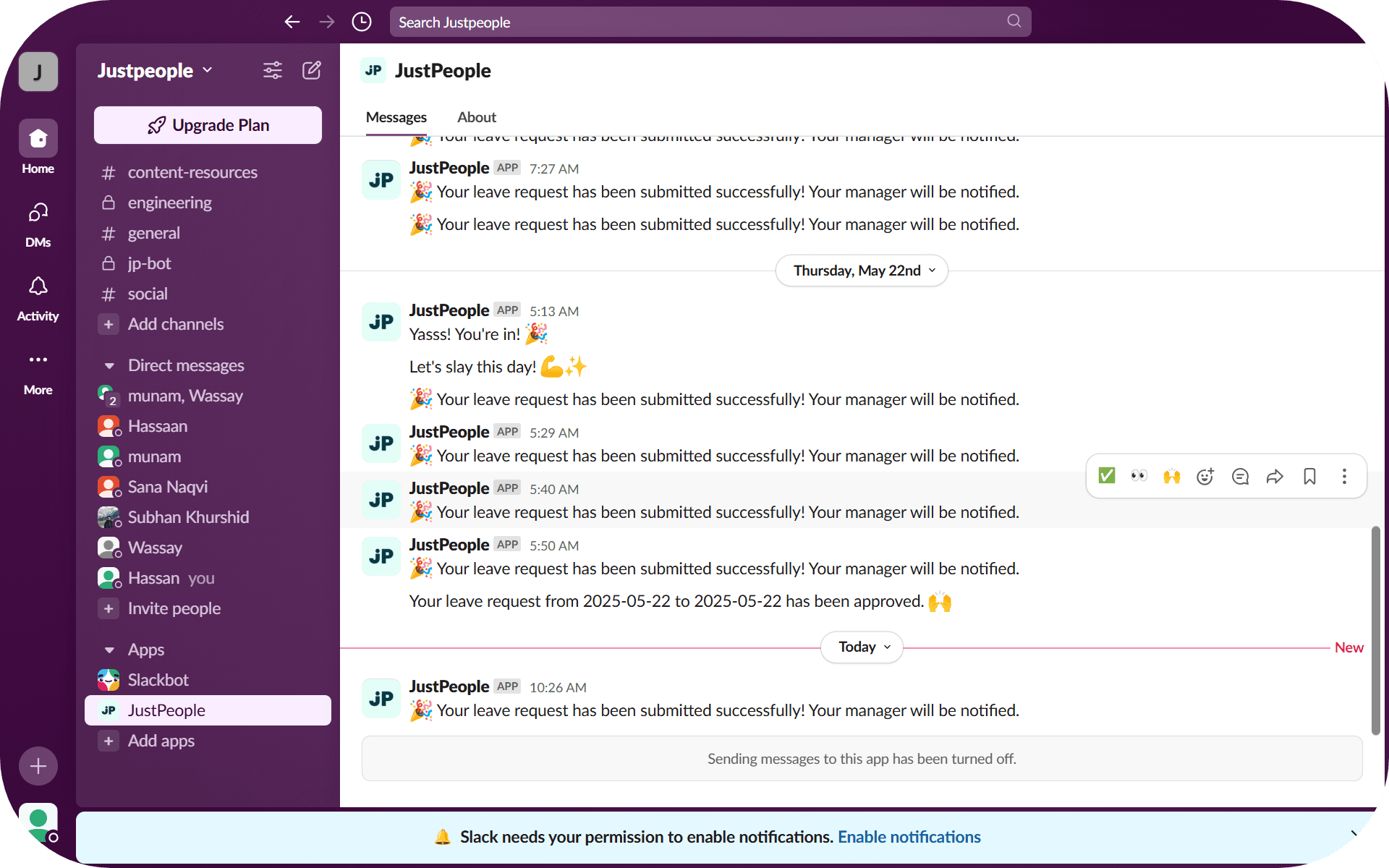
Task: Switch to the Messages tab
Action: pos(396,117)
